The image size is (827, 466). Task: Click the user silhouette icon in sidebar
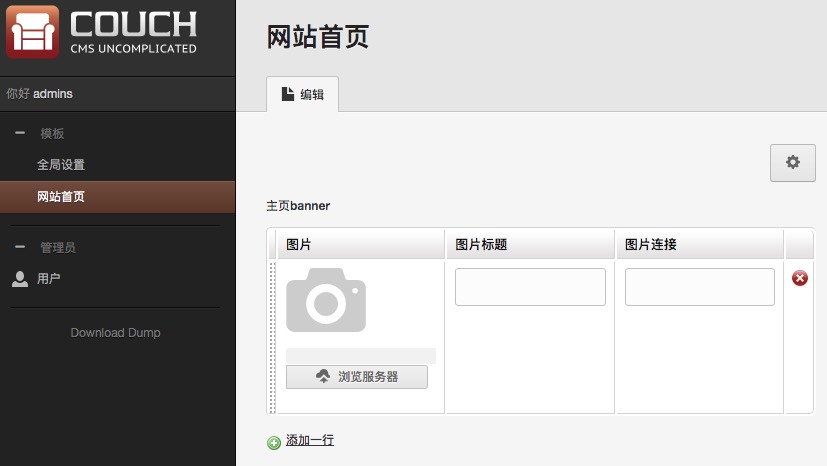pos(20,279)
